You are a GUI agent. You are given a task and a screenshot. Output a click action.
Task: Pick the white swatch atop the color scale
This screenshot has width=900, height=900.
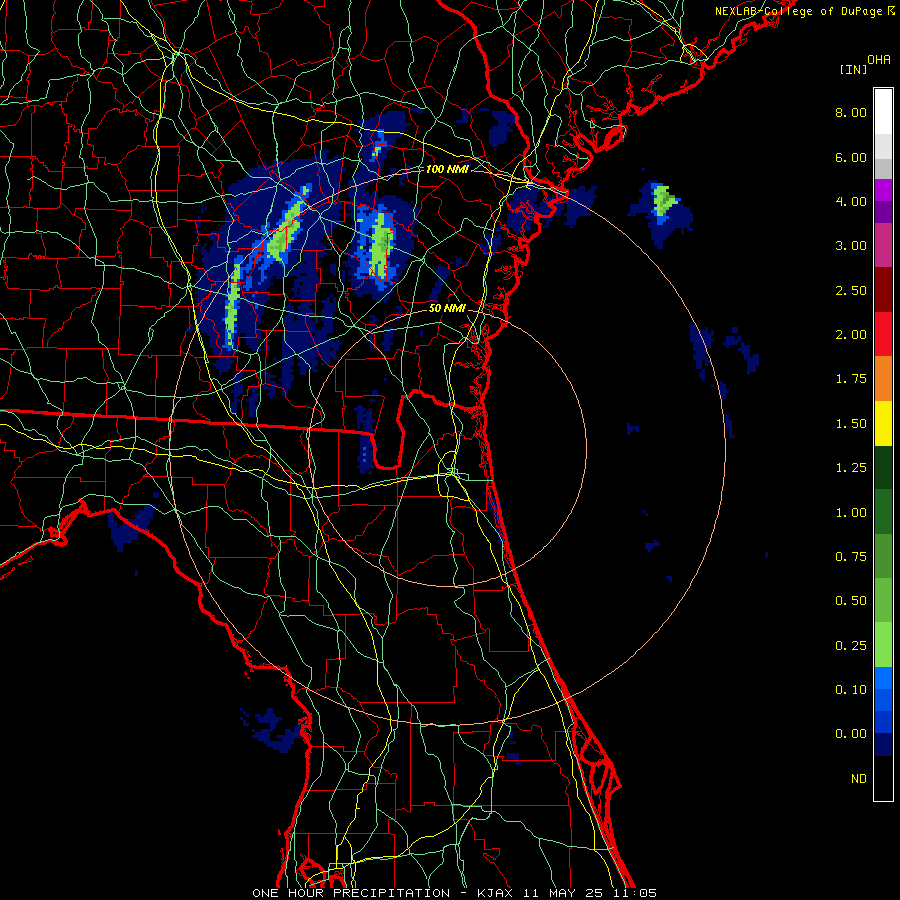point(883,111)
